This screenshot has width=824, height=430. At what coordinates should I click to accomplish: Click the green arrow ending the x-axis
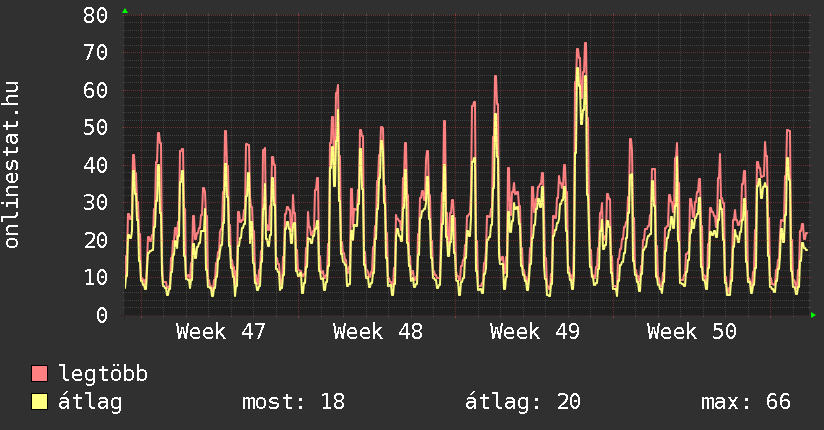(813, 315)
